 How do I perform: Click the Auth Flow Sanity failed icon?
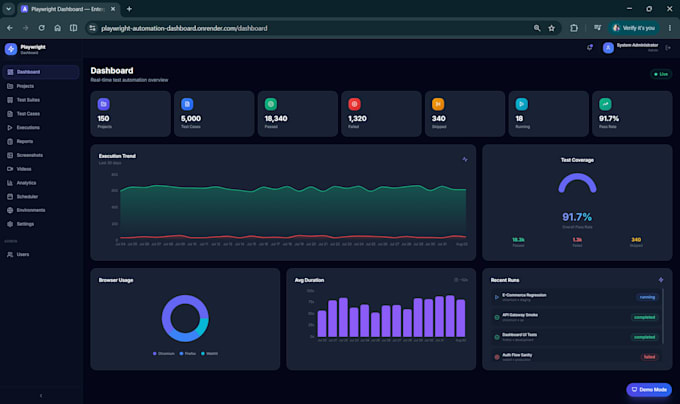click(x=497, y=357)
